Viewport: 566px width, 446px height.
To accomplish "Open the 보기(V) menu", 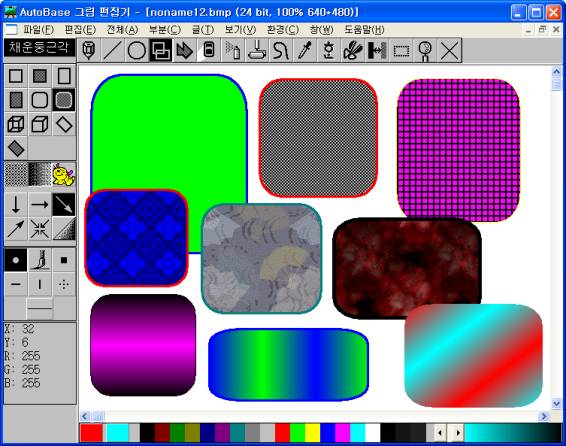I will pos(240,30).
